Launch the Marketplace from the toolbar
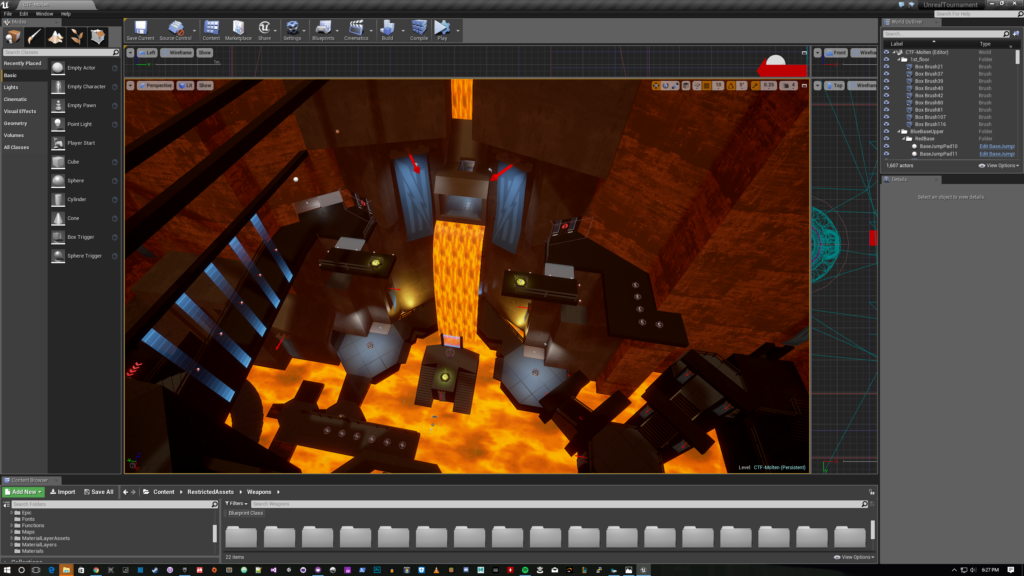The height and width of the screenshot is (576, 1024). click(x=238, y=27)
